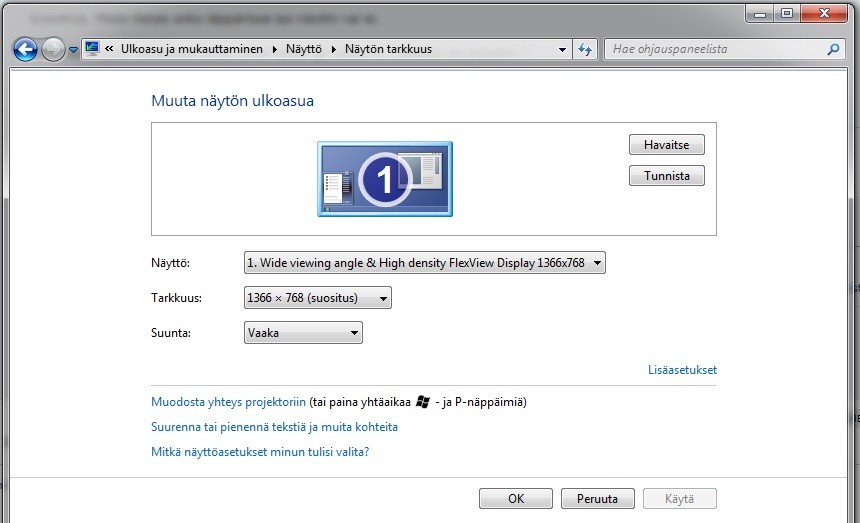Click the Back navigation arrow
Image resolution: width=860 pixels, height=523 pixels.
point(25,49)
